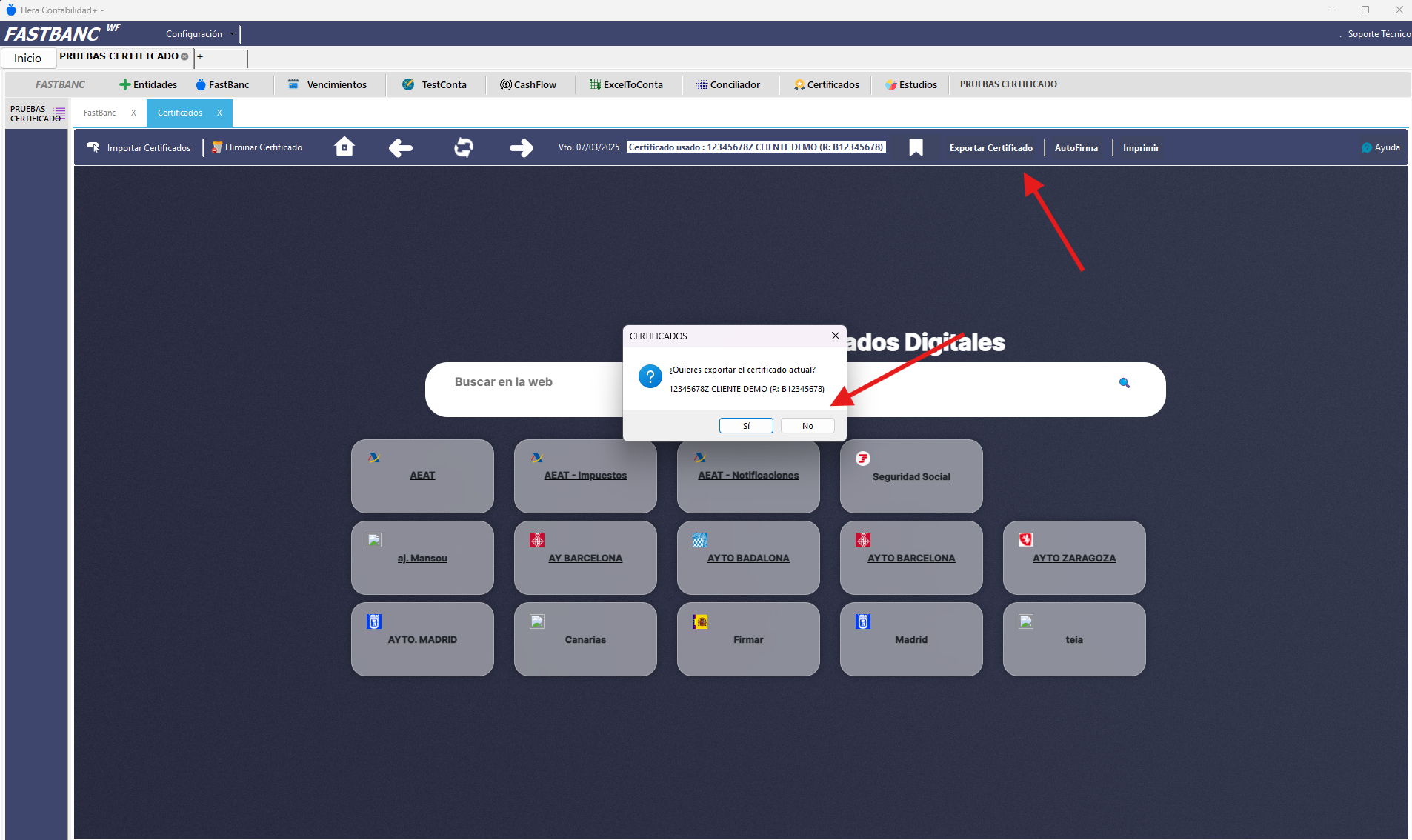Go back with the left arrow icon

click(x=401, y=147)
